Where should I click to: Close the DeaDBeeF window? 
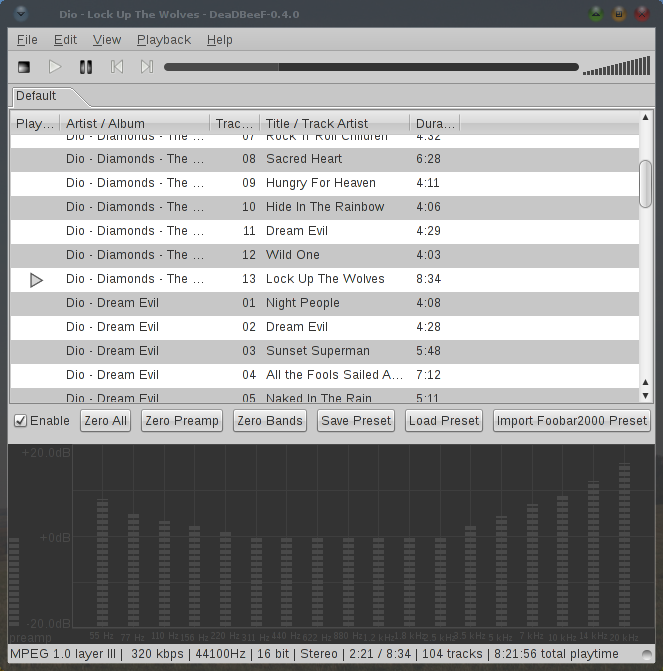pyautogui.click(x=642, y=14)
